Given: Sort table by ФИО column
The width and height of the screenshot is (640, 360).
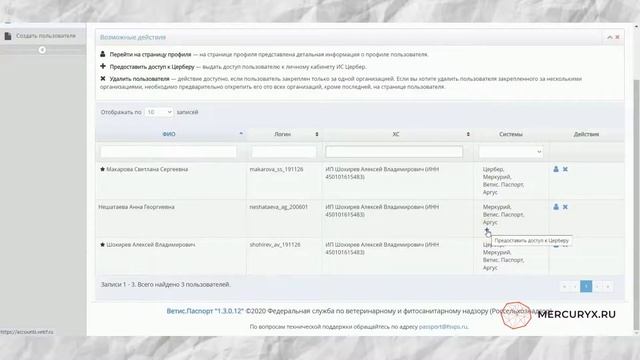Looking at the screenshot, I should [x=169, y=134].
